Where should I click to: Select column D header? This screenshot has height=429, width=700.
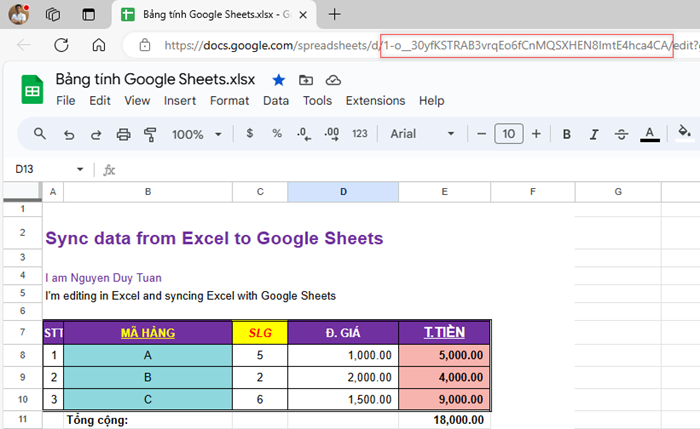343,192
